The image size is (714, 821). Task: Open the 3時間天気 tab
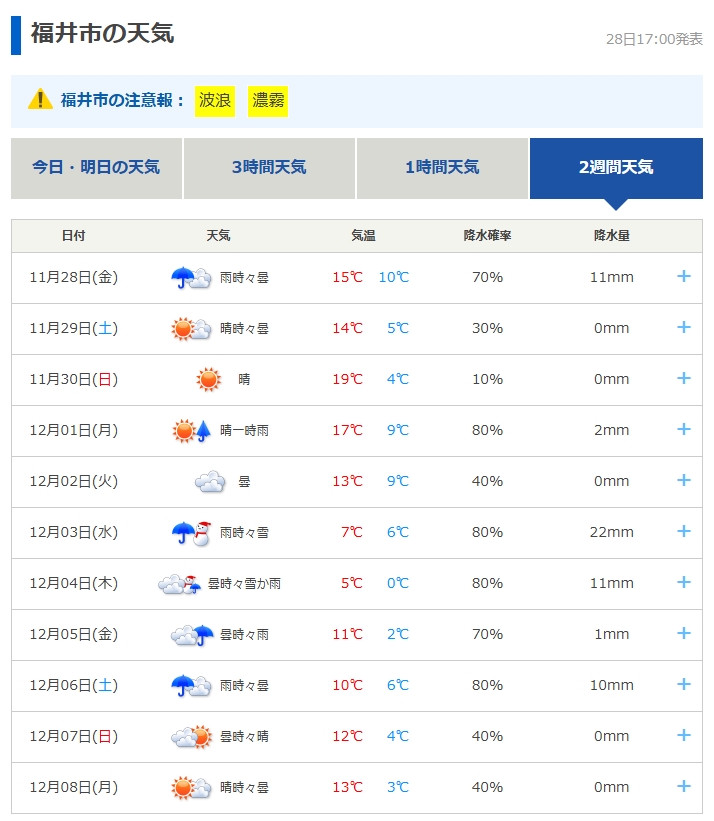coord(269,168)
